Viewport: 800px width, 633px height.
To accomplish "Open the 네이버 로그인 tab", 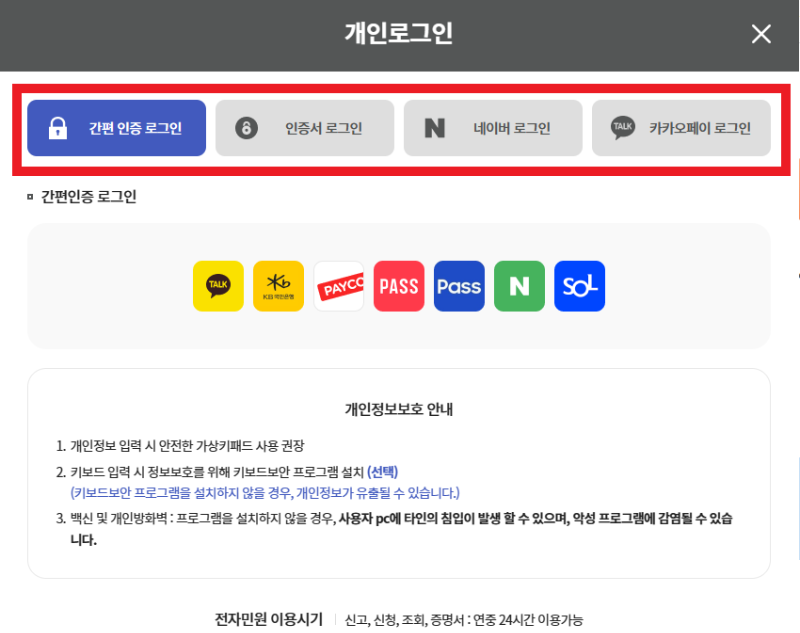I will (492, 127).
